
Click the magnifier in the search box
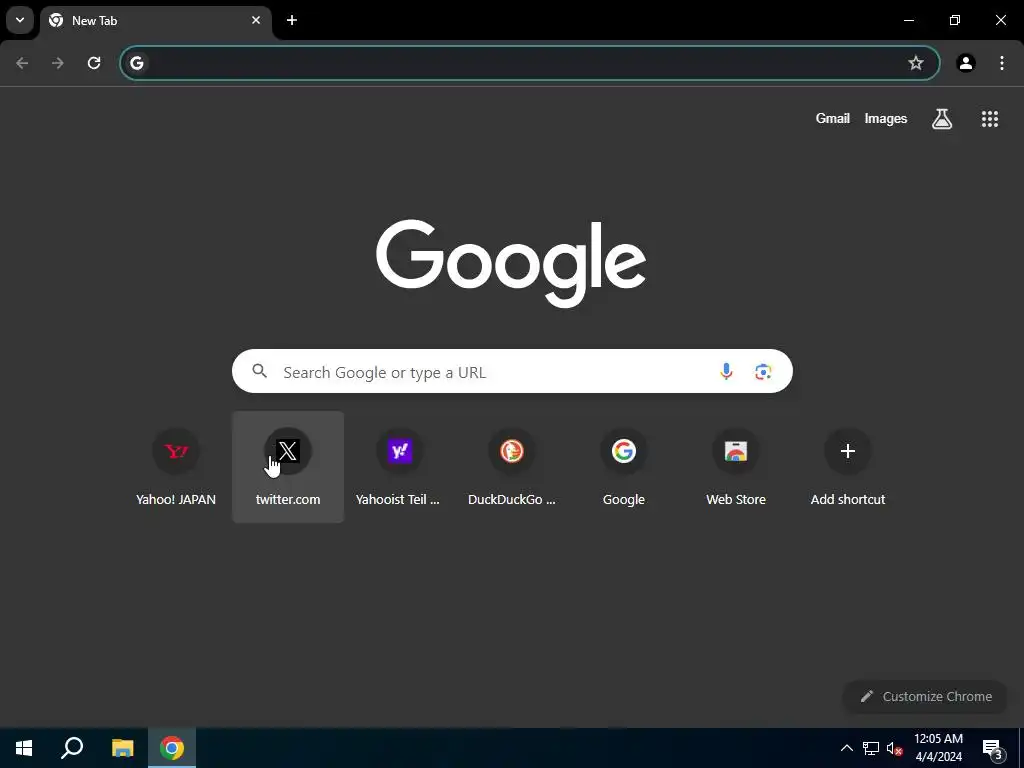(260, 371)
